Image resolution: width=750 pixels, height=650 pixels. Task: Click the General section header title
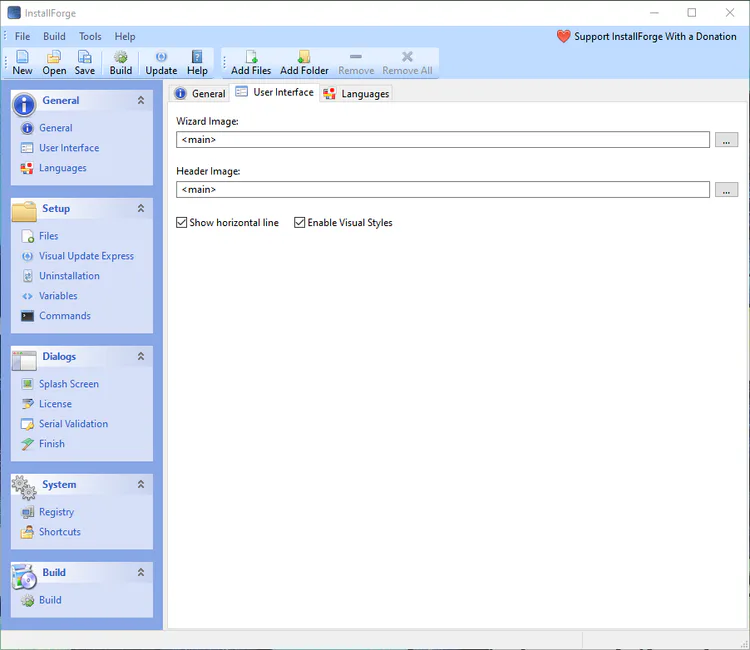click(61, 100)
